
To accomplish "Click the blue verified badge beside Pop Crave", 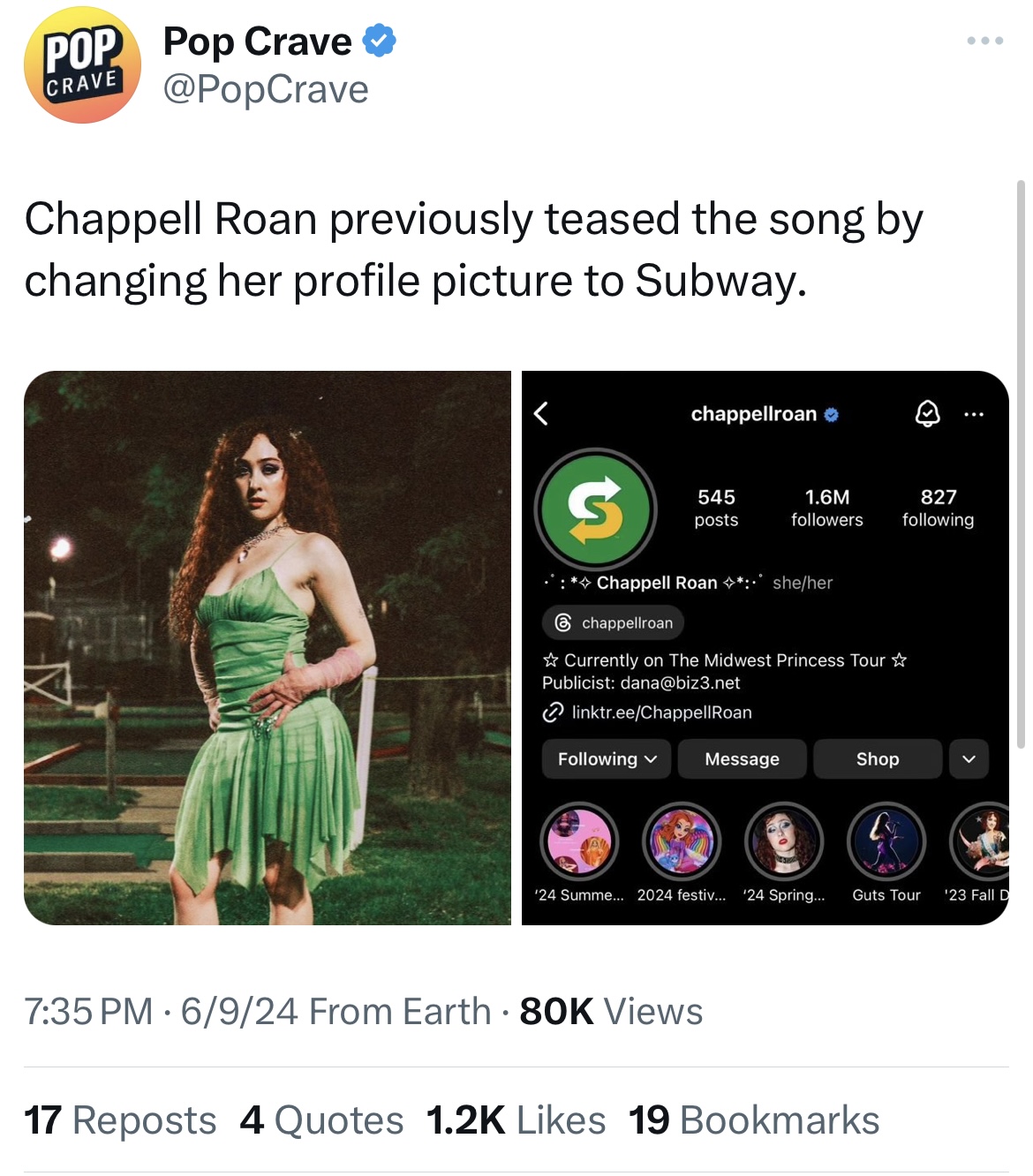I will click(x=380, y=41).
